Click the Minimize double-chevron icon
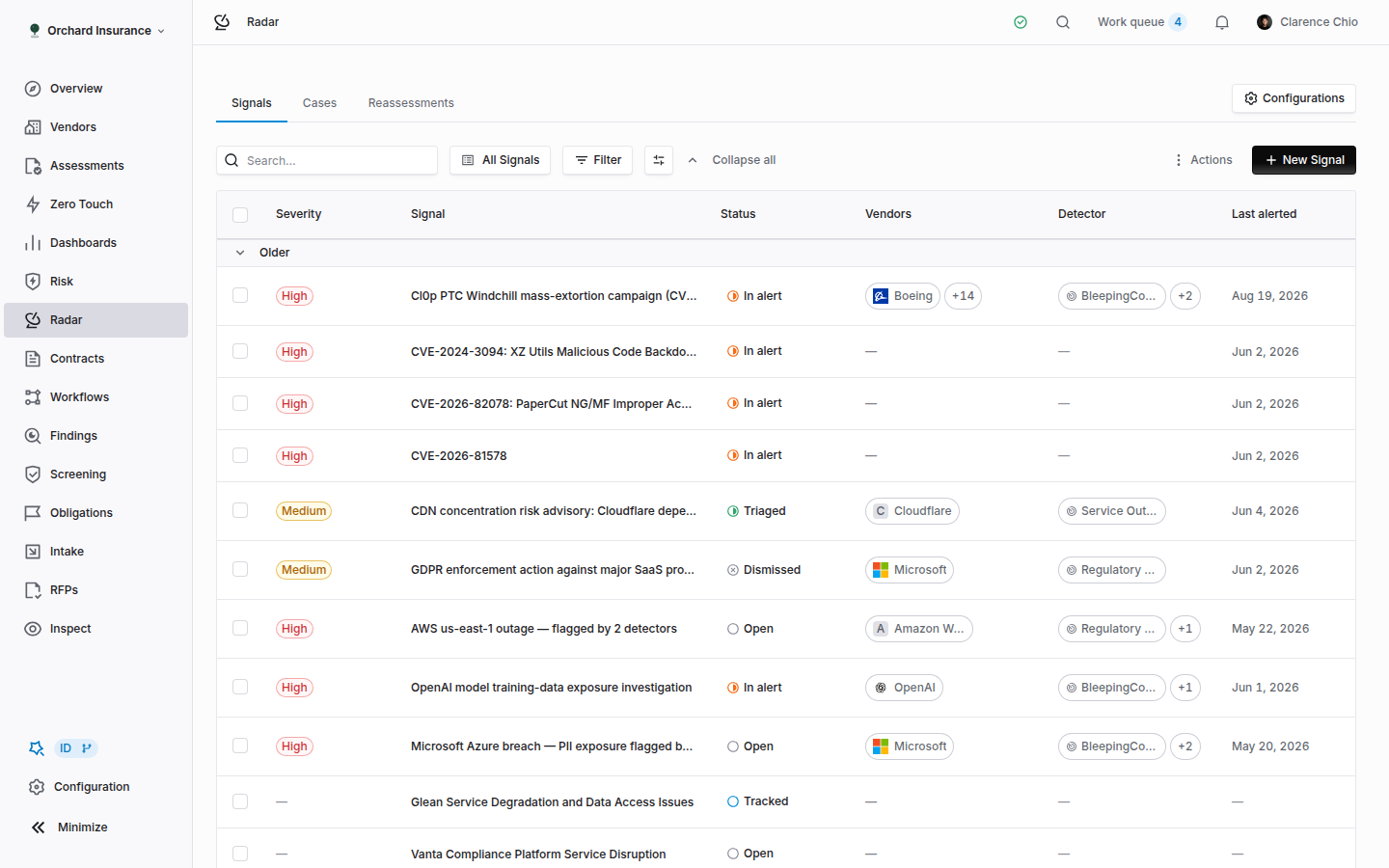1389x868 pixels. [38, 827]
